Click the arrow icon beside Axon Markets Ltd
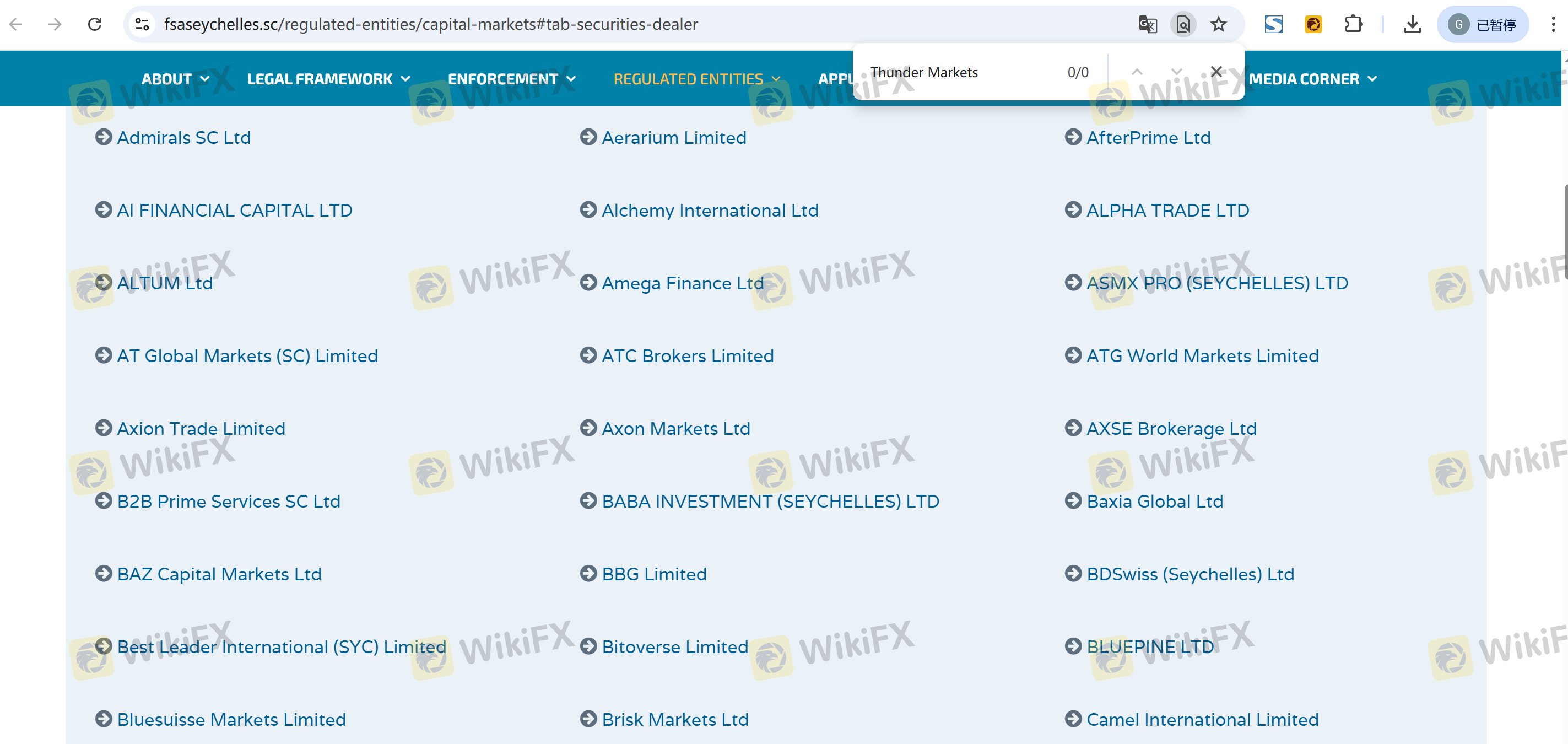This screenshot has height=744, width=1568. point(588,428)
